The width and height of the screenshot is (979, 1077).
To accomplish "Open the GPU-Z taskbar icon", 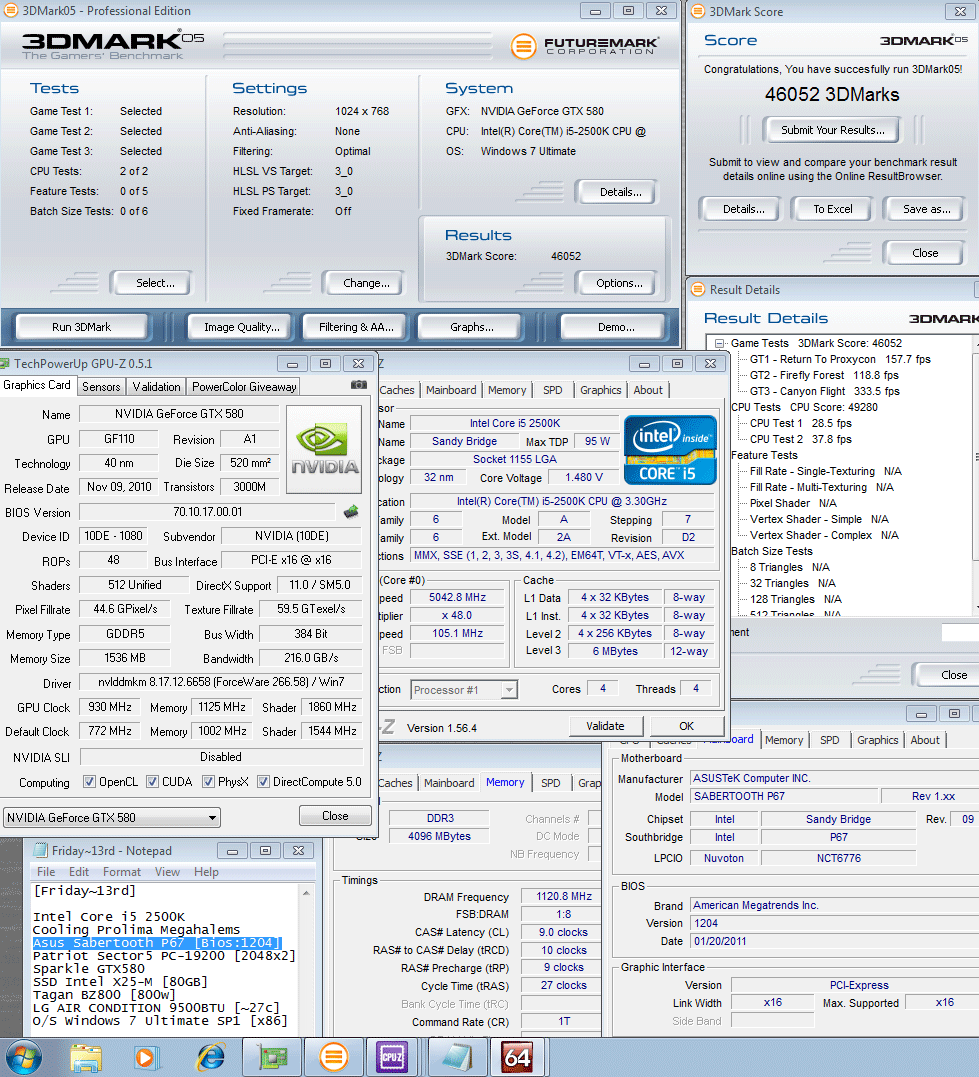I will click(x=272, y=1057).
